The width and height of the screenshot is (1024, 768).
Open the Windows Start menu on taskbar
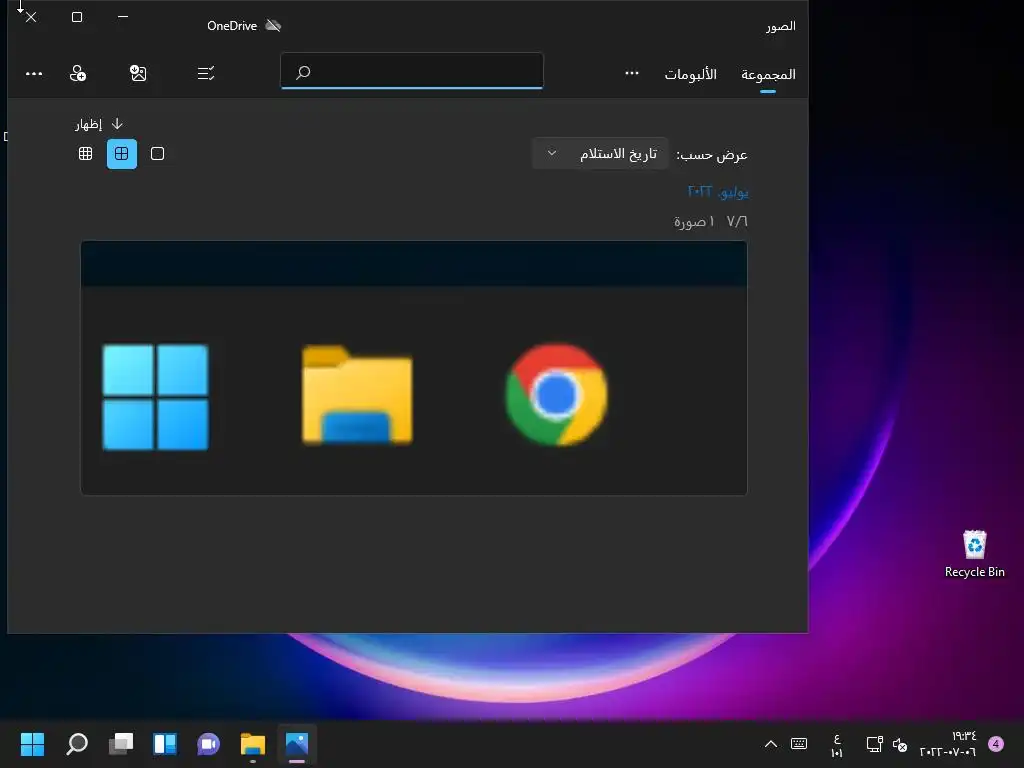coord(32,744)
